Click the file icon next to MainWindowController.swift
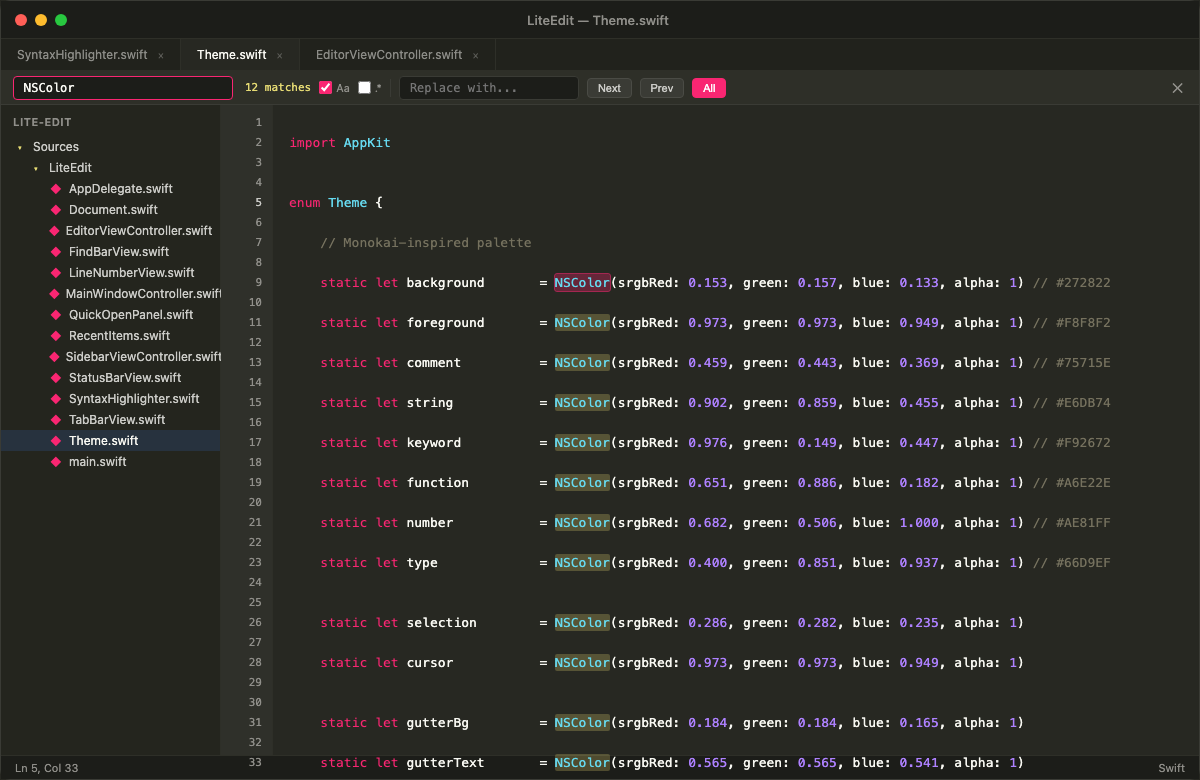Screen dimensions: 1200x780 click(55, 293)
